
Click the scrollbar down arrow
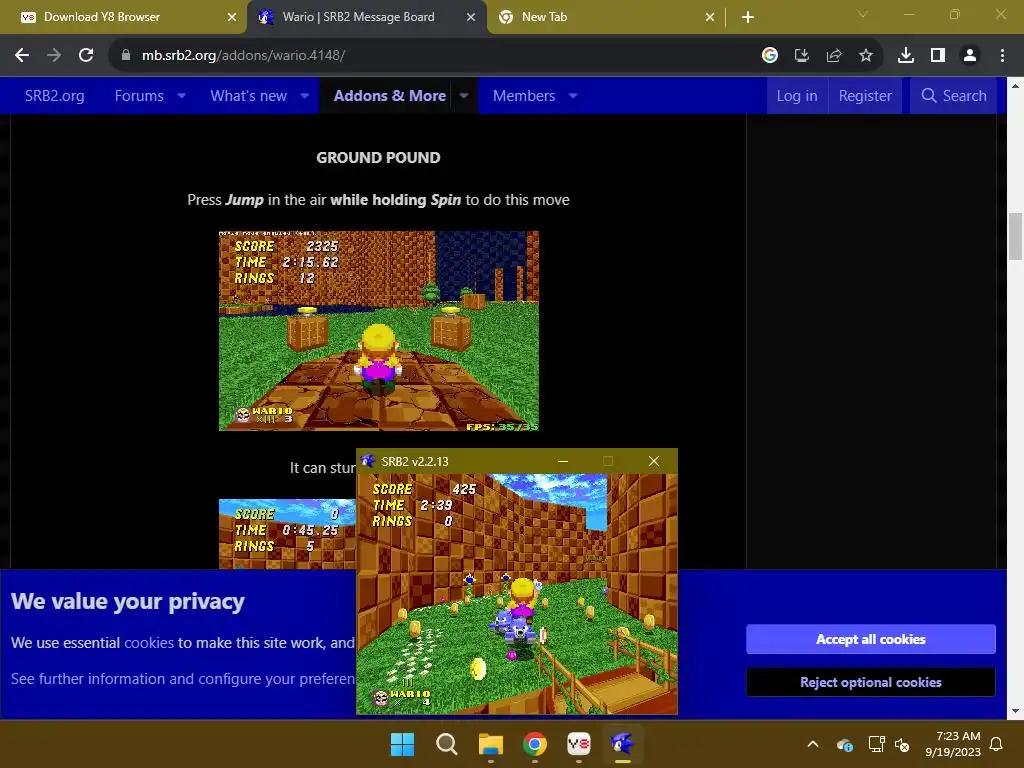(1015, 711)
